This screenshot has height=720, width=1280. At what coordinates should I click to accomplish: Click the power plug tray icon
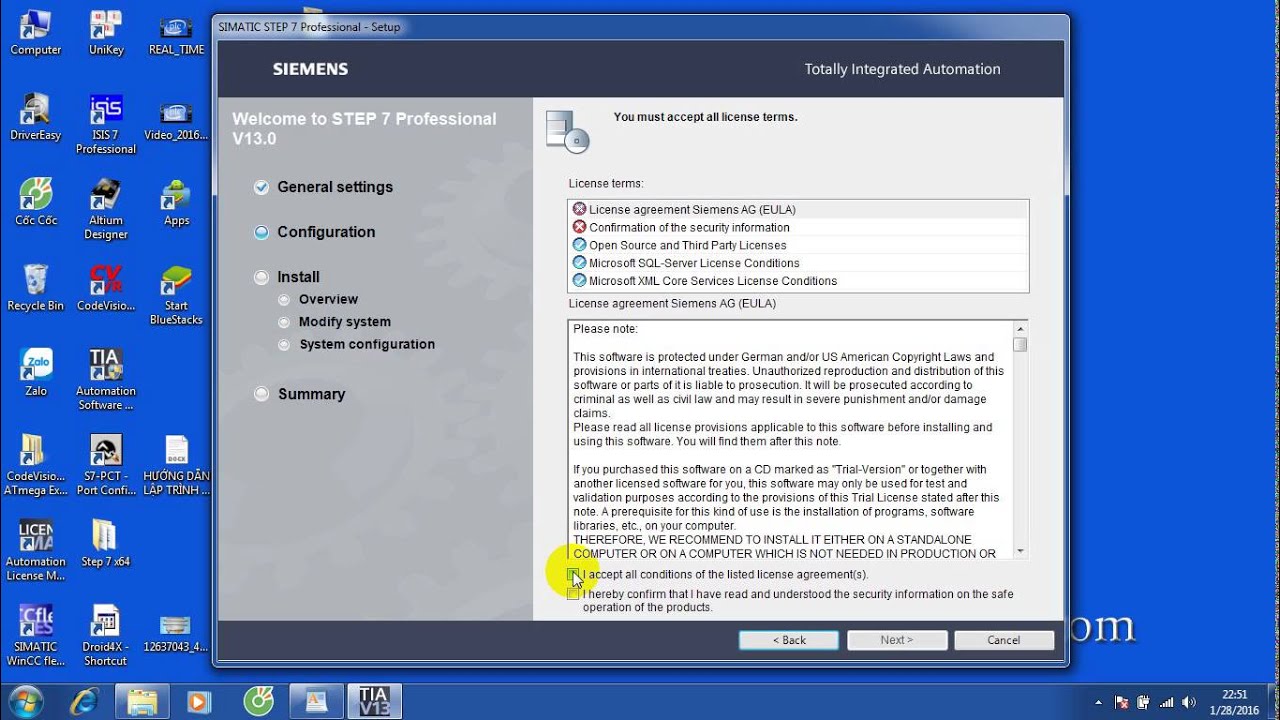(x=1144, y=702)
